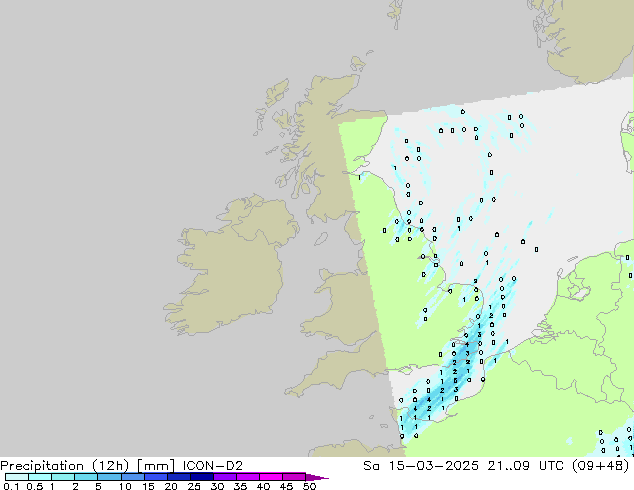Click the 25–30 mm navy legend swatch
The height and width of the screenshot is (490, 634).
202,477
